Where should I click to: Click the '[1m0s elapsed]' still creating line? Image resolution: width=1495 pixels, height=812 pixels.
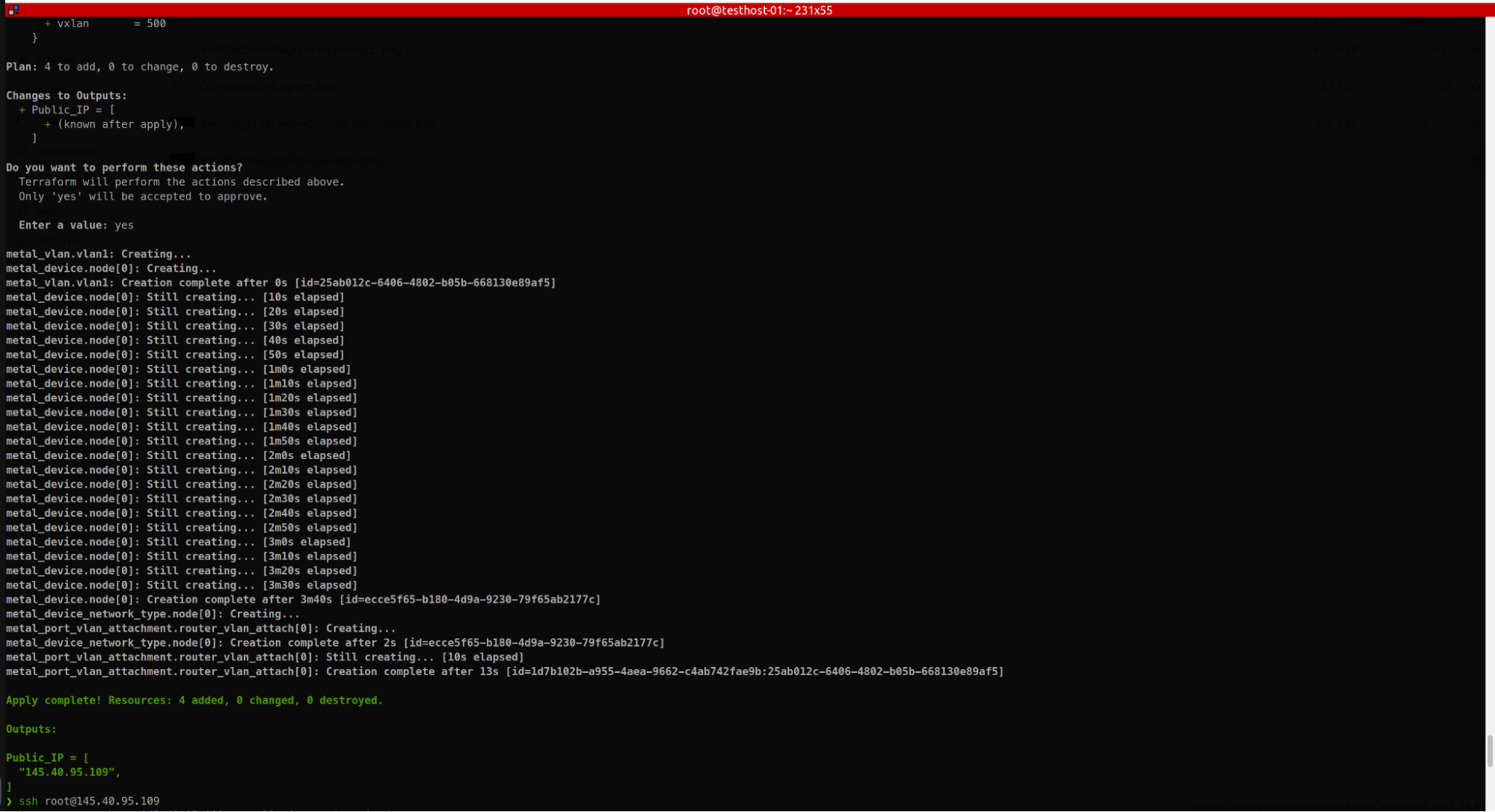[x=178, y=369]
